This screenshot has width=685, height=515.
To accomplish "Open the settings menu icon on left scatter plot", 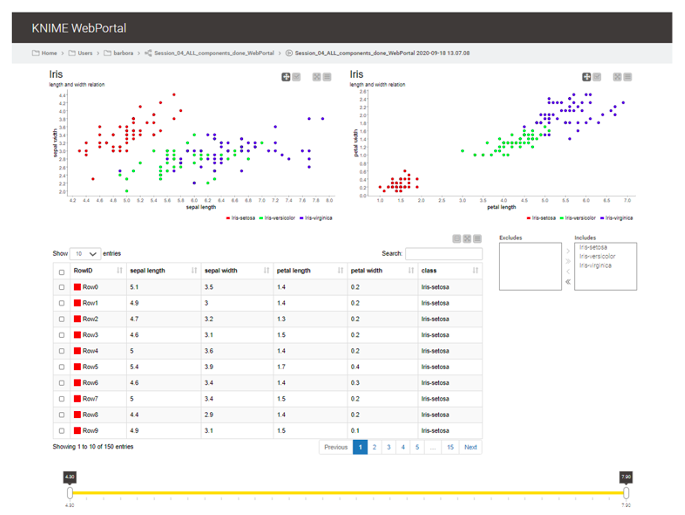I will [327, 77].
